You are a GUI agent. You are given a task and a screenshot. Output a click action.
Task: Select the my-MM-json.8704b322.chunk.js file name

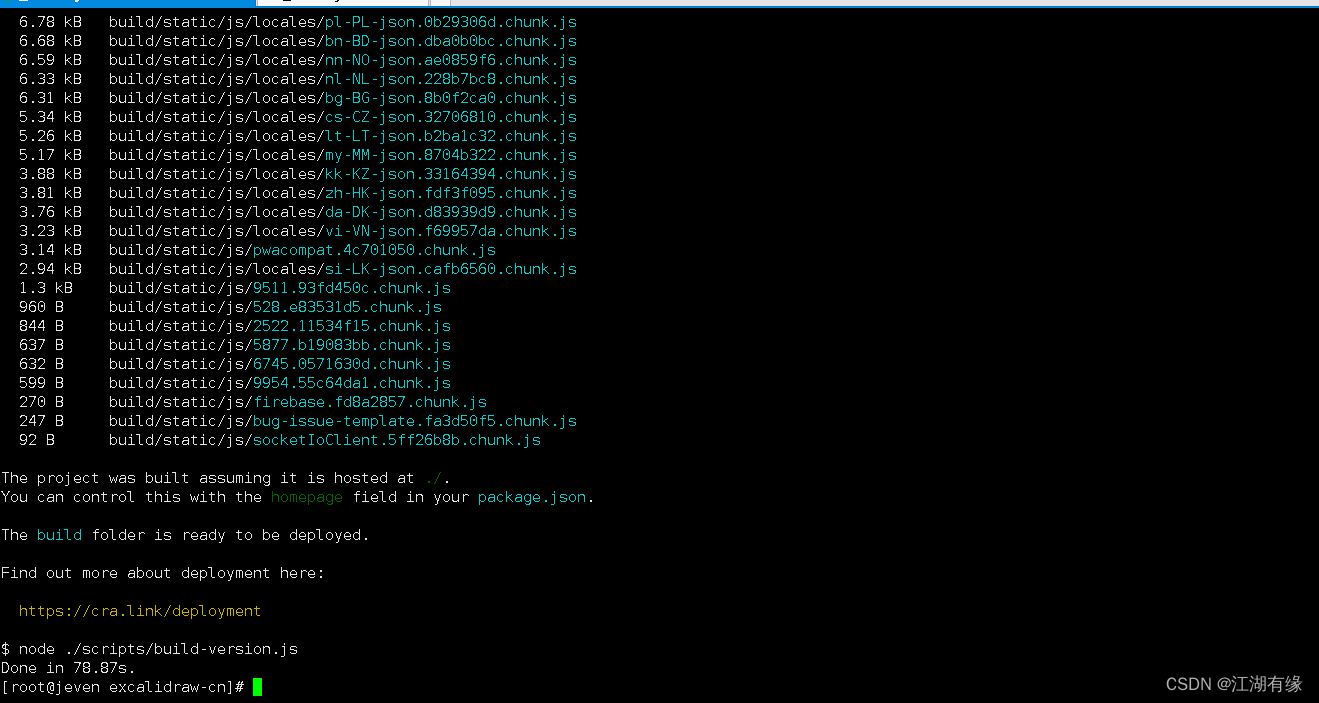click(451, 155)
